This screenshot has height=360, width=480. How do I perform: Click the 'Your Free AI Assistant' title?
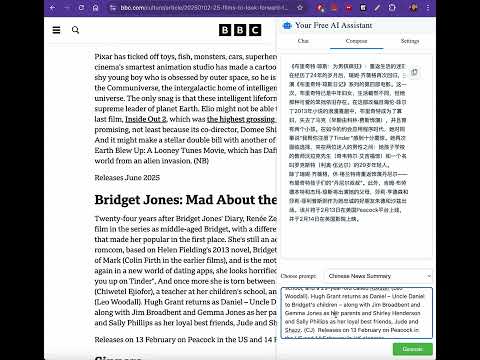pyautogui.click(x=334, y=25)
